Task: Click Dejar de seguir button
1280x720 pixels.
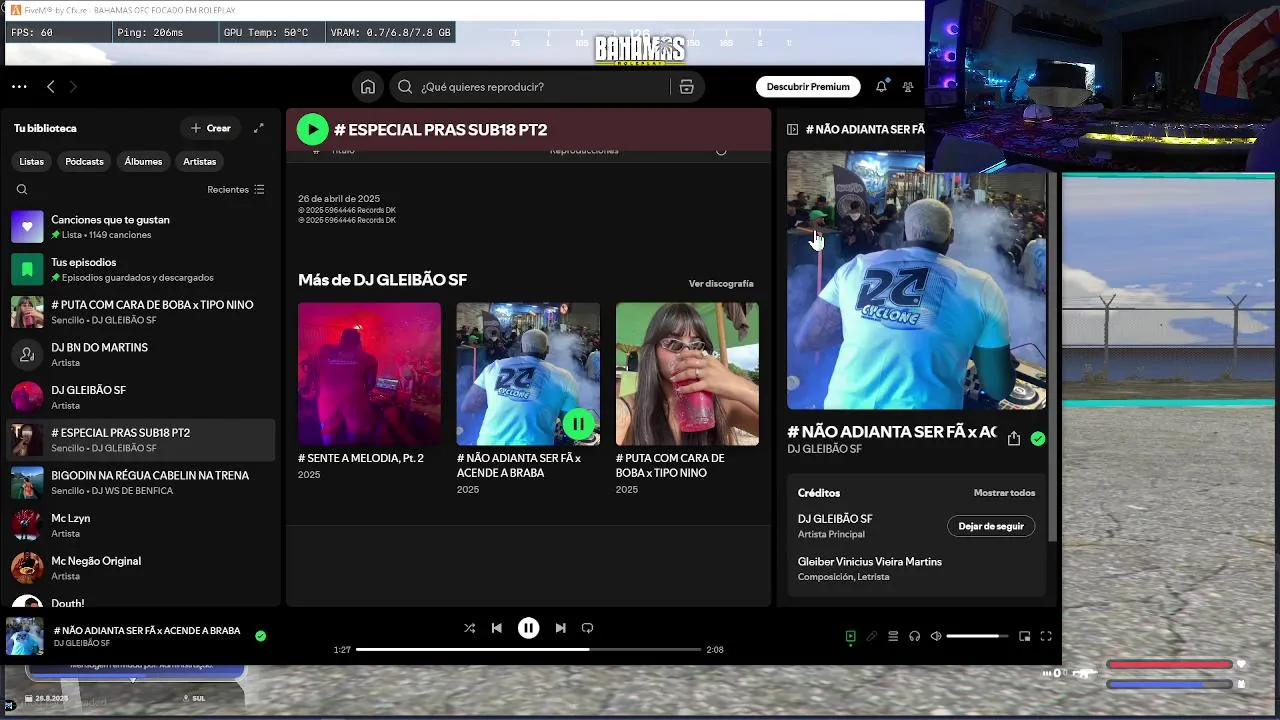Action: pos(991,526)
